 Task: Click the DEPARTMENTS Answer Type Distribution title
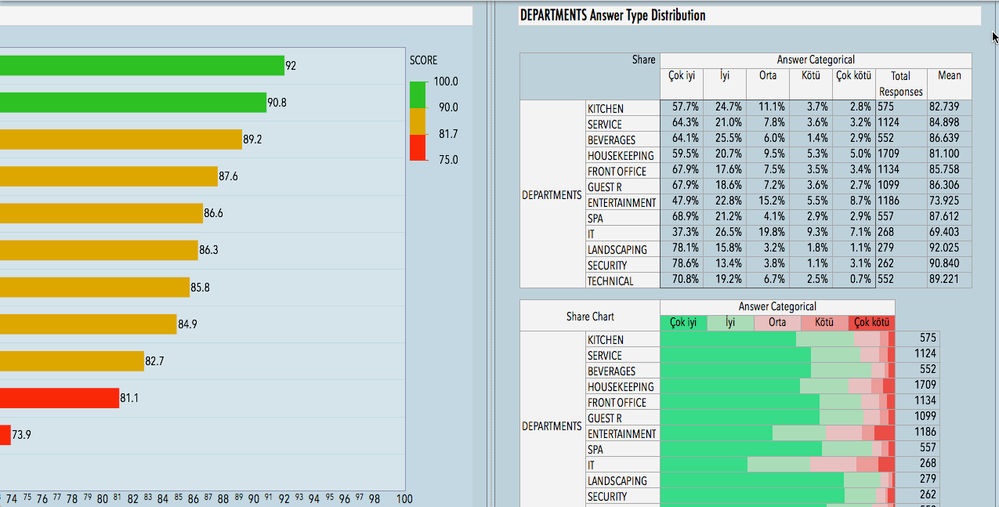pyautogui.click(x=613, y=15)
